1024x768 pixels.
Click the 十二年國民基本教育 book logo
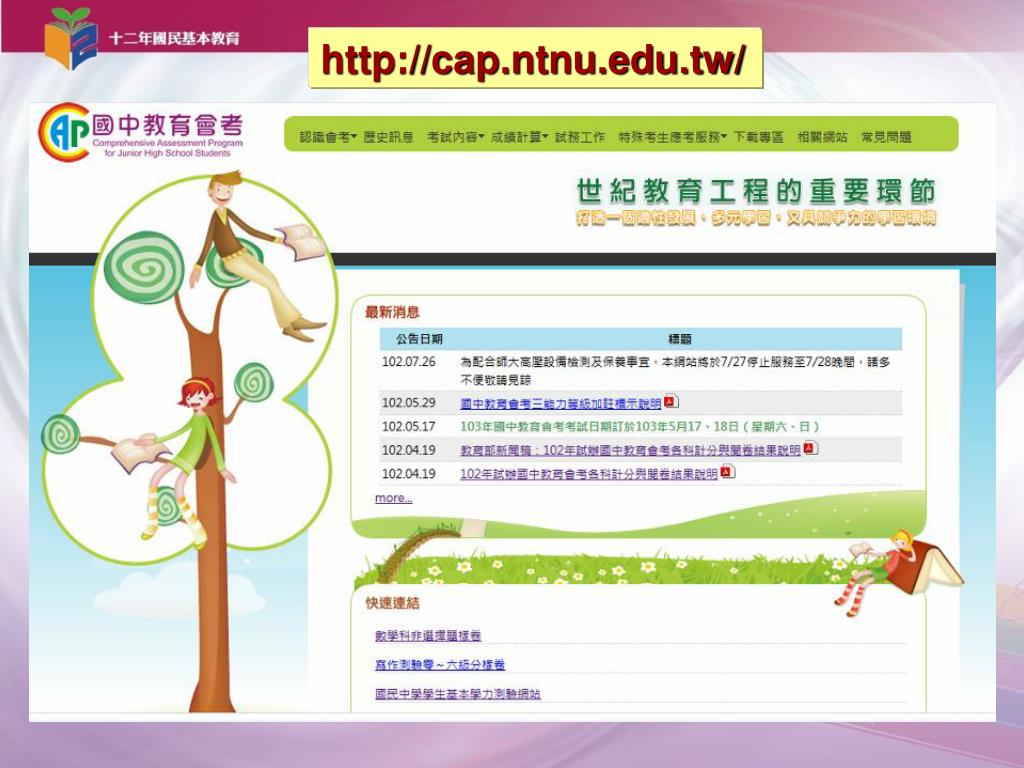tap(71, 37)
